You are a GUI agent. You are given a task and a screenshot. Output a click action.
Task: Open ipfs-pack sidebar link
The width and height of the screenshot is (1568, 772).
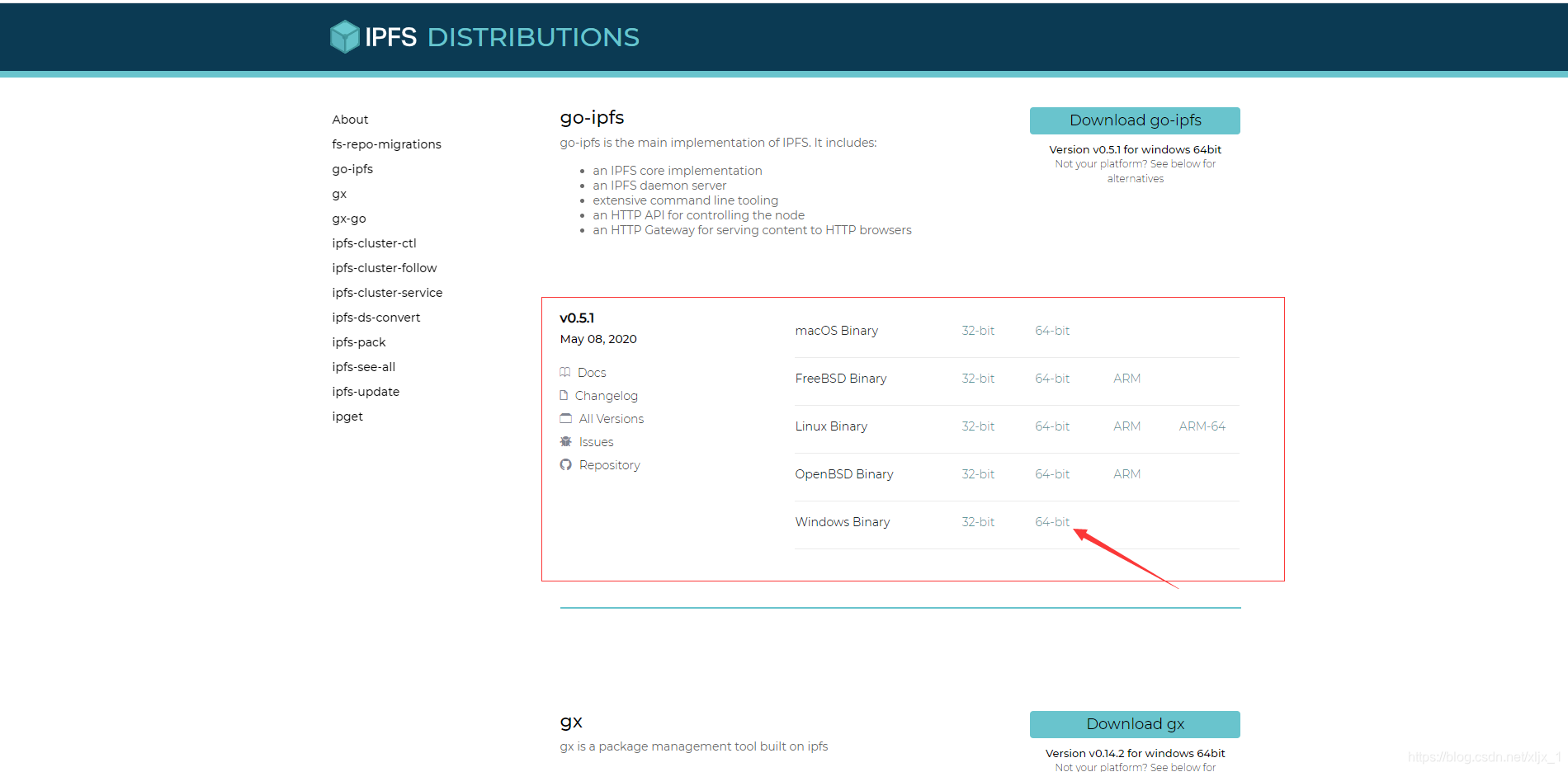coord(359,342)
